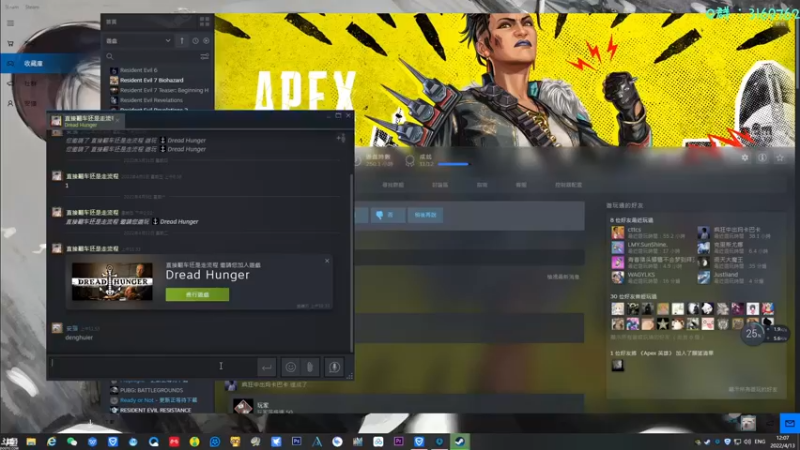Click the star avatar in friends grid

tap(663, 323)
